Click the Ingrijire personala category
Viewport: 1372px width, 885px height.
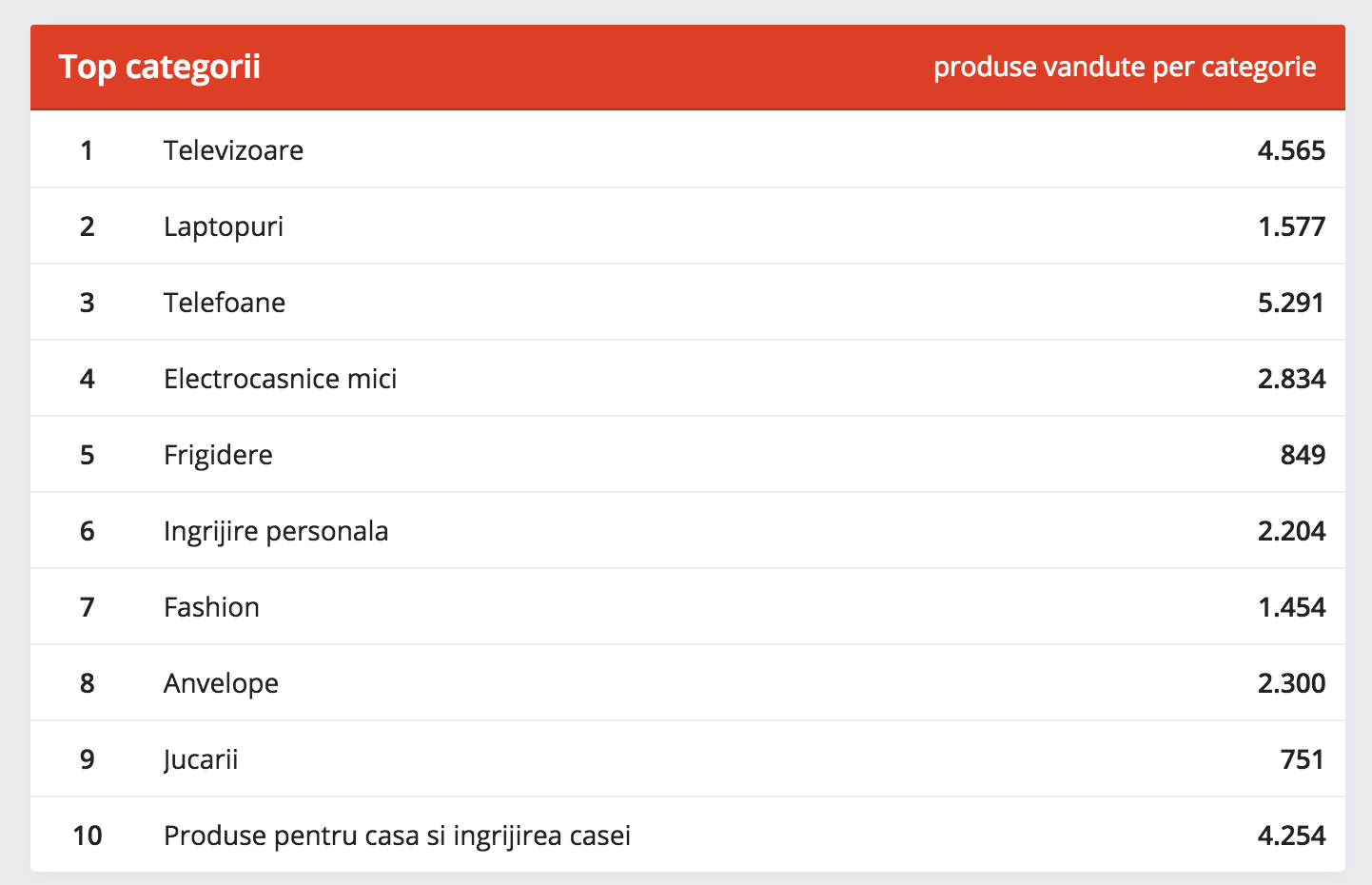(276, 531)
